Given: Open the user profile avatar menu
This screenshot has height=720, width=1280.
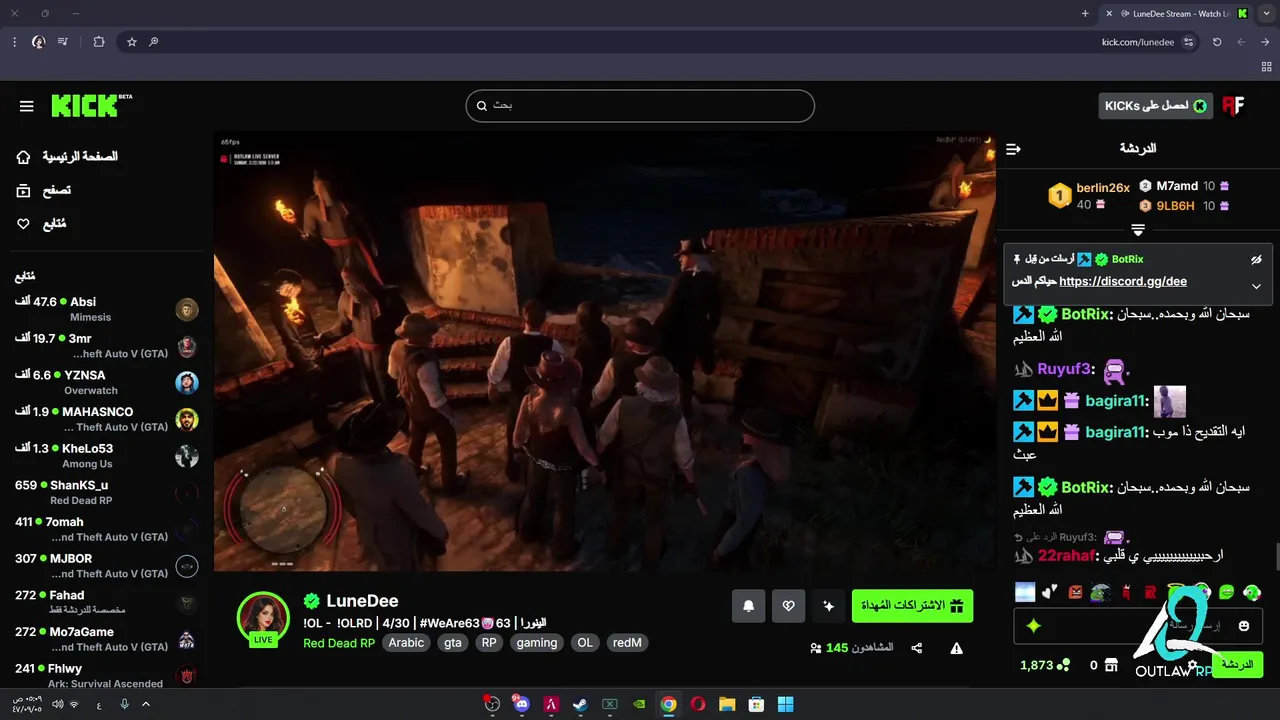Looking at the screenshot, I should tap(1233, 106).
